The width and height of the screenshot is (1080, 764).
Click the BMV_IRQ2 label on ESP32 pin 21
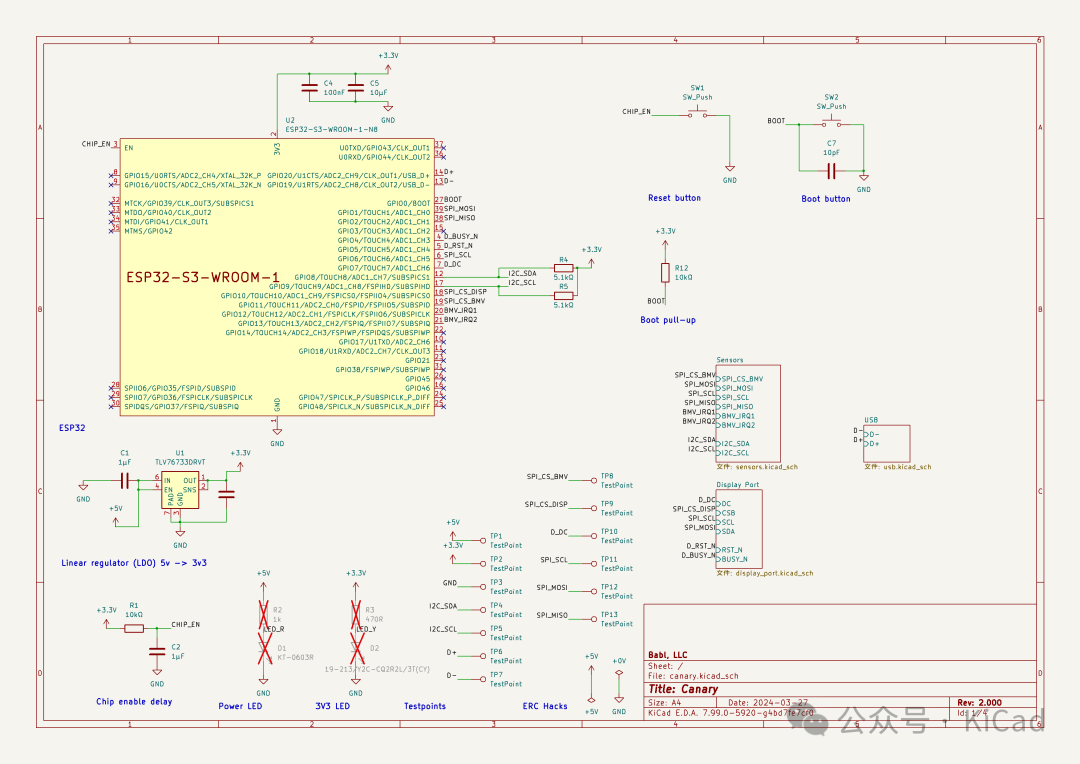(x=460, y=320)
